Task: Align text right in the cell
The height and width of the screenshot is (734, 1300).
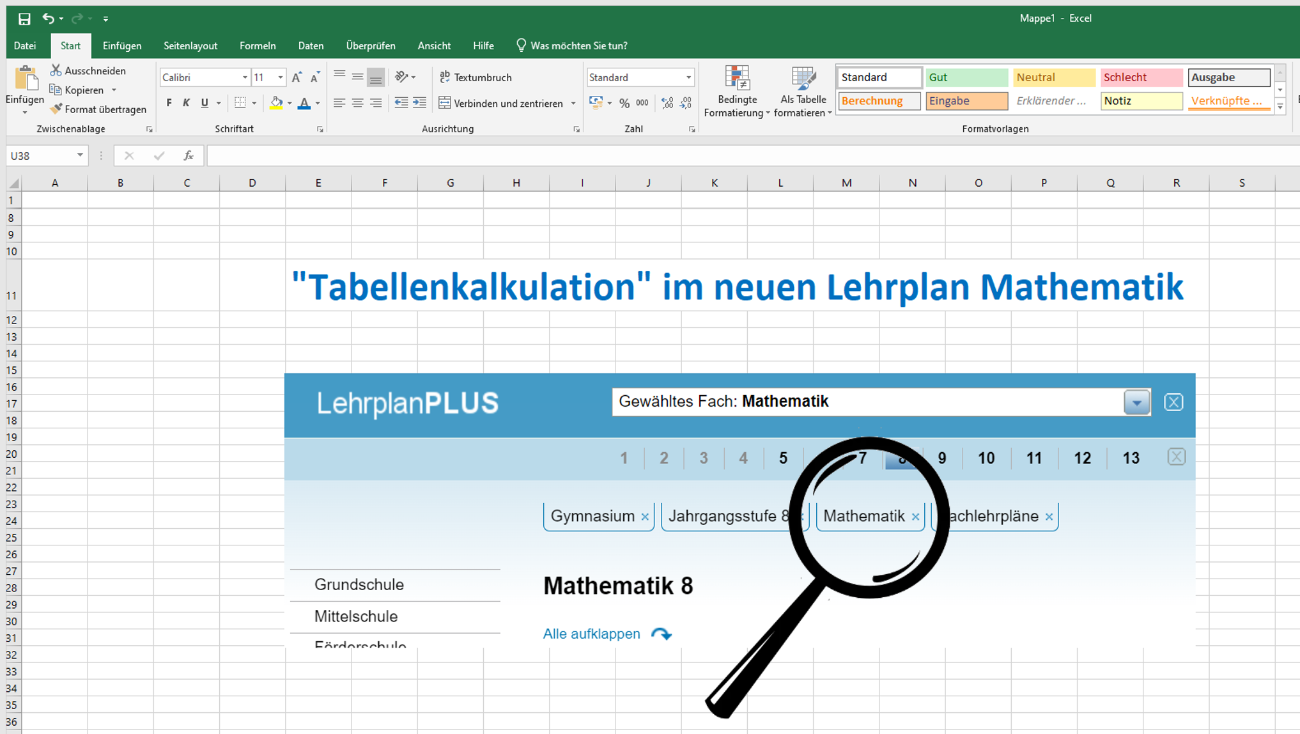Action: pos(376,103)
